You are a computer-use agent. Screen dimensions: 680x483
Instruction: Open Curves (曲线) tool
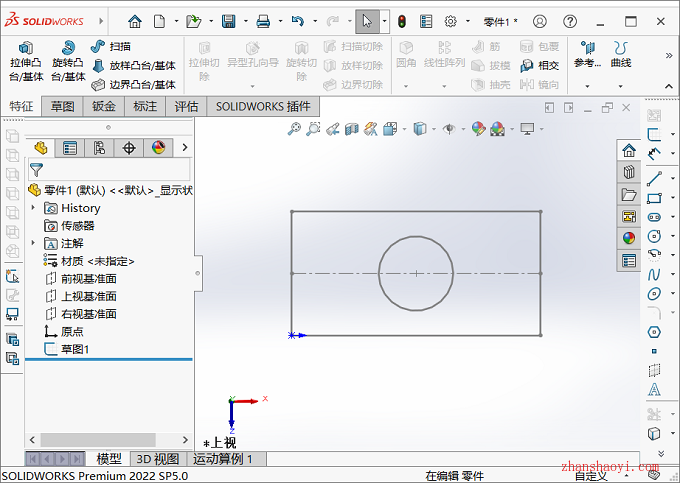tap(621, 55)
